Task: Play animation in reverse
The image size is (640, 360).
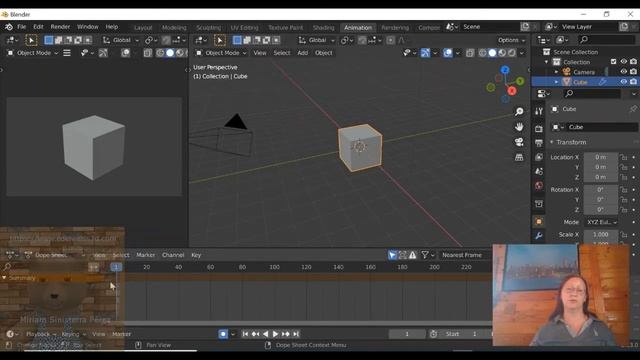Action: tap(265, 334)
